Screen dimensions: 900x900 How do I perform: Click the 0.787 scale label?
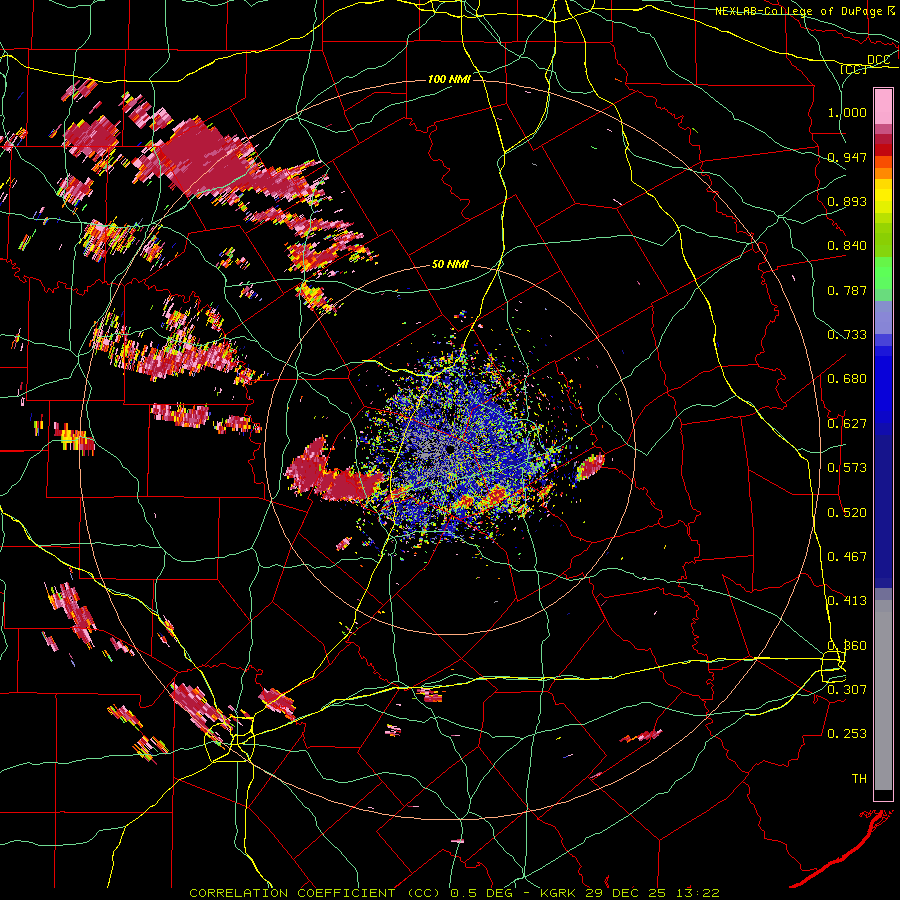(847, 290)
